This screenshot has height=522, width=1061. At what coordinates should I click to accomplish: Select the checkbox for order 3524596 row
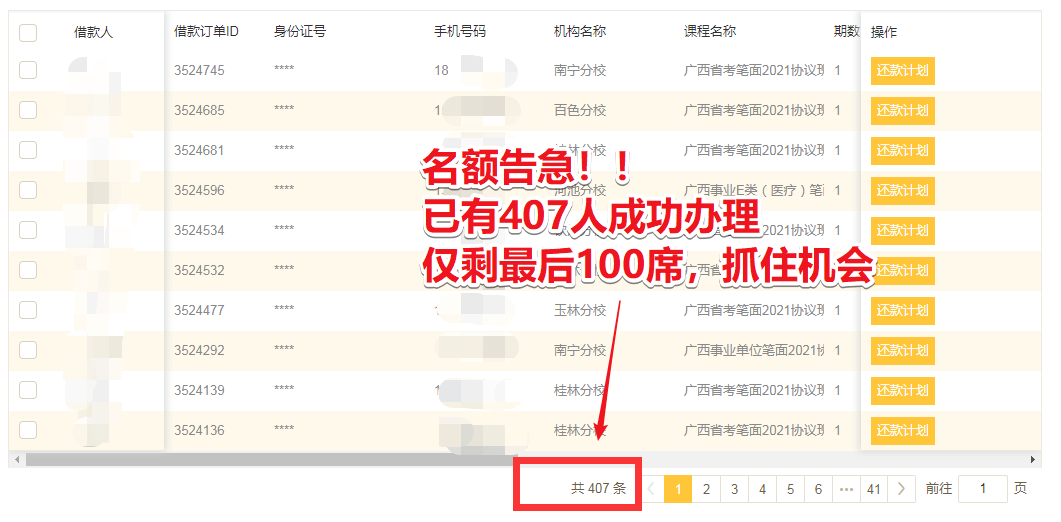pos(28,190)
